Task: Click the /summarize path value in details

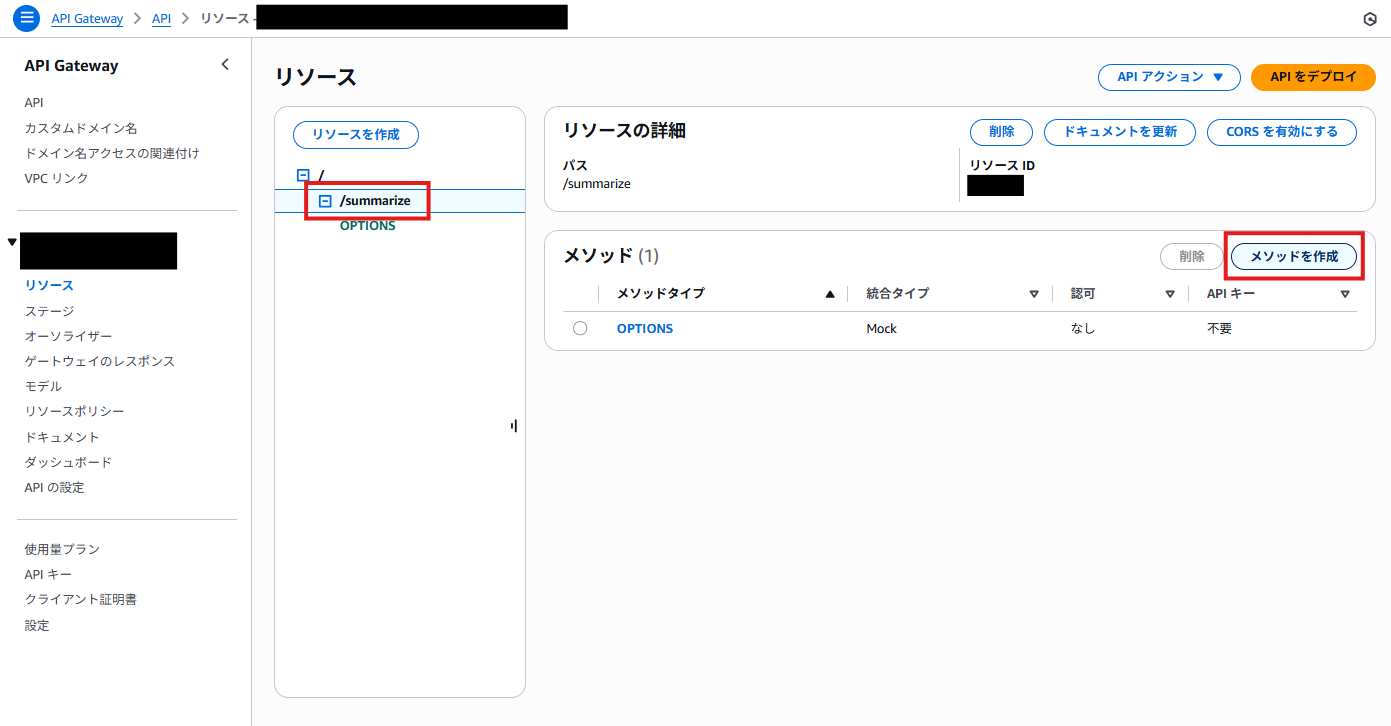Action: [597, 184]
